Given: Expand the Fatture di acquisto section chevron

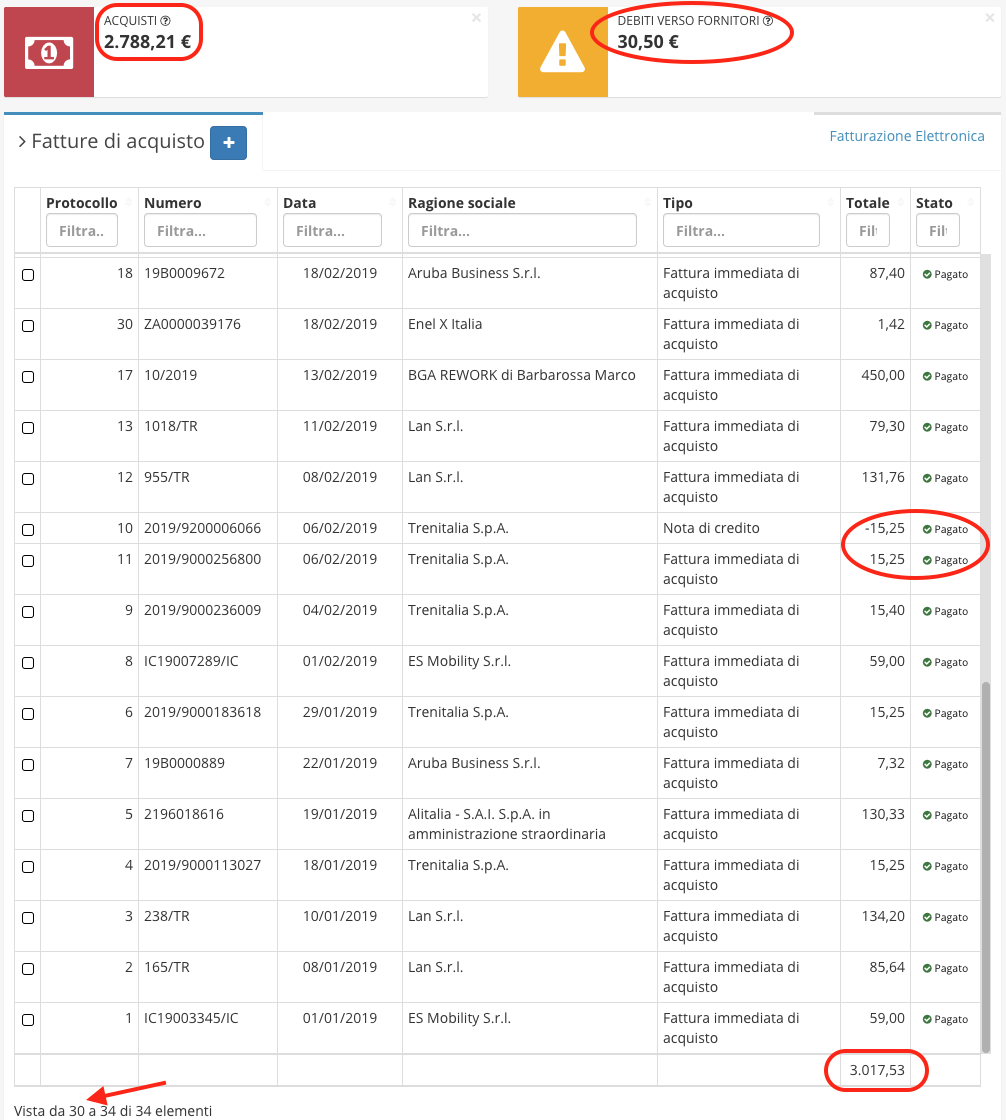Looking at the screenshot, I should (22, 143).
